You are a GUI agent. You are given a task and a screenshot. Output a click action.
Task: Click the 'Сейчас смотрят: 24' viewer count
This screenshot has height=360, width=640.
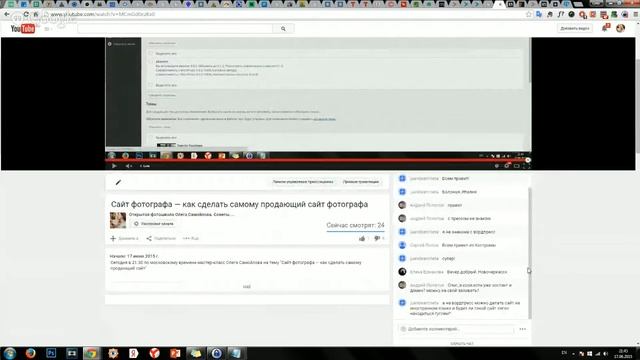pyautogui.click(x=355, y=225)
